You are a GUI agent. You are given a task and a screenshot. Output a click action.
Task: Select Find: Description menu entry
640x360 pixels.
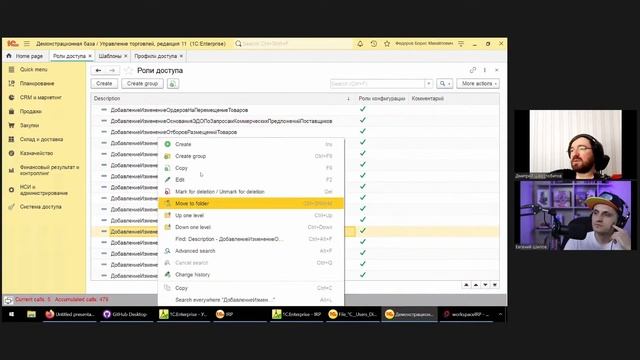[x=251, y=239]
